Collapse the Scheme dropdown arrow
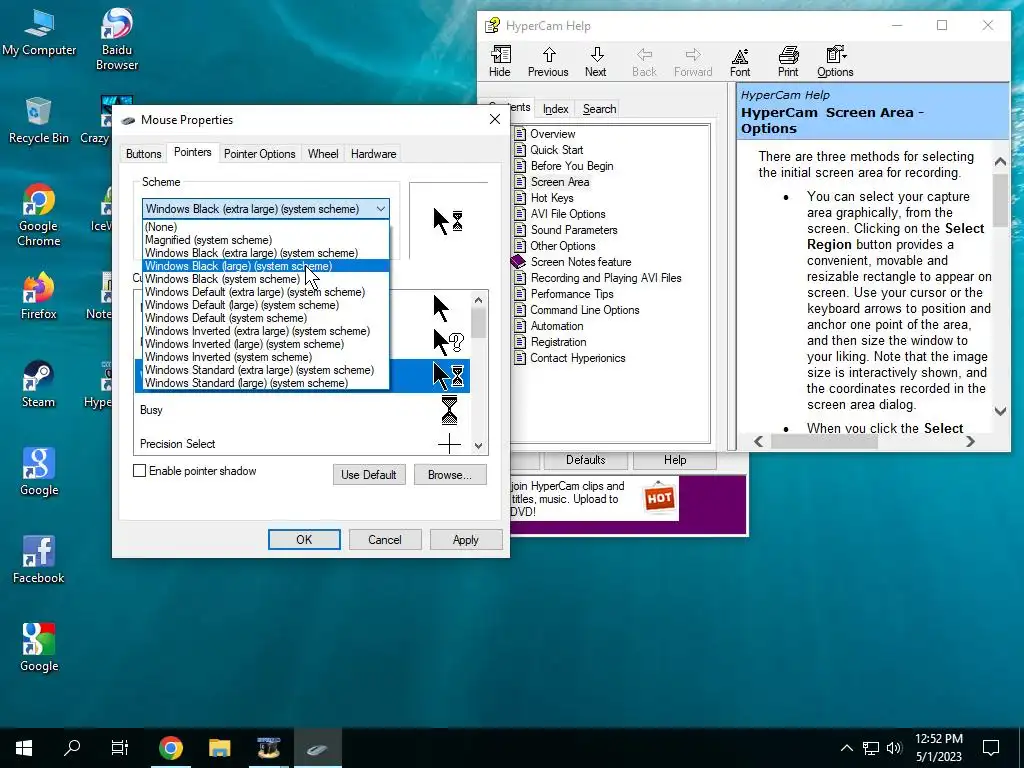Screen dimensions: 1024x768 click(x=381, y=209)
